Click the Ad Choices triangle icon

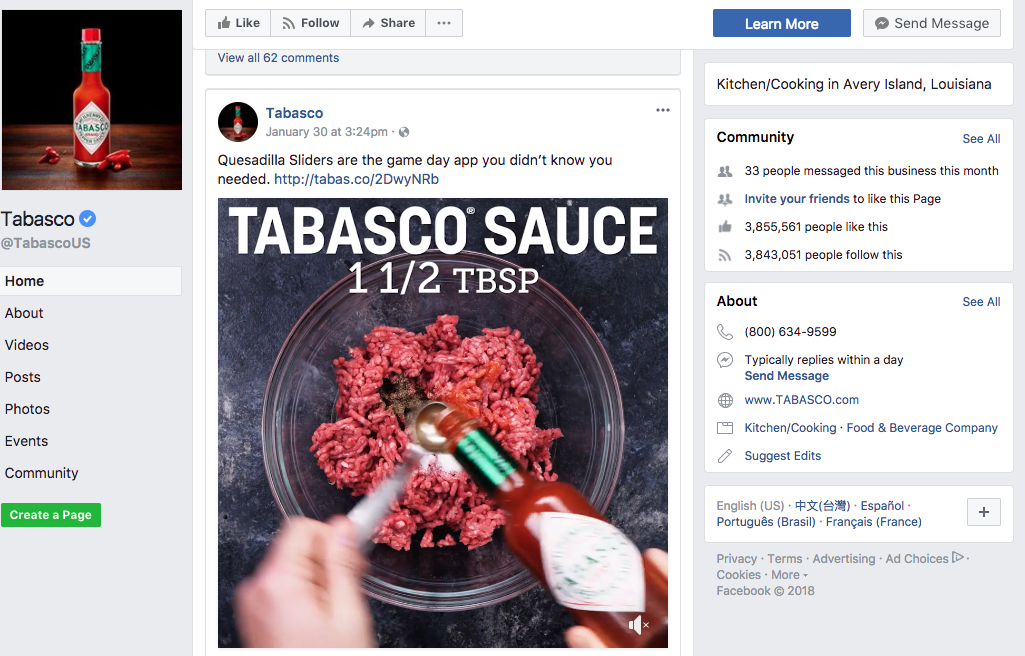tap(958, 558)
